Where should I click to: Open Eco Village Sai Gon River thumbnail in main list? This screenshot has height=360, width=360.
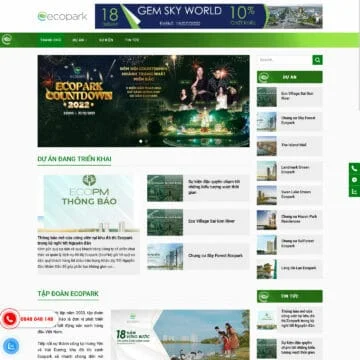pyautogui.click(x=165, y=222)
